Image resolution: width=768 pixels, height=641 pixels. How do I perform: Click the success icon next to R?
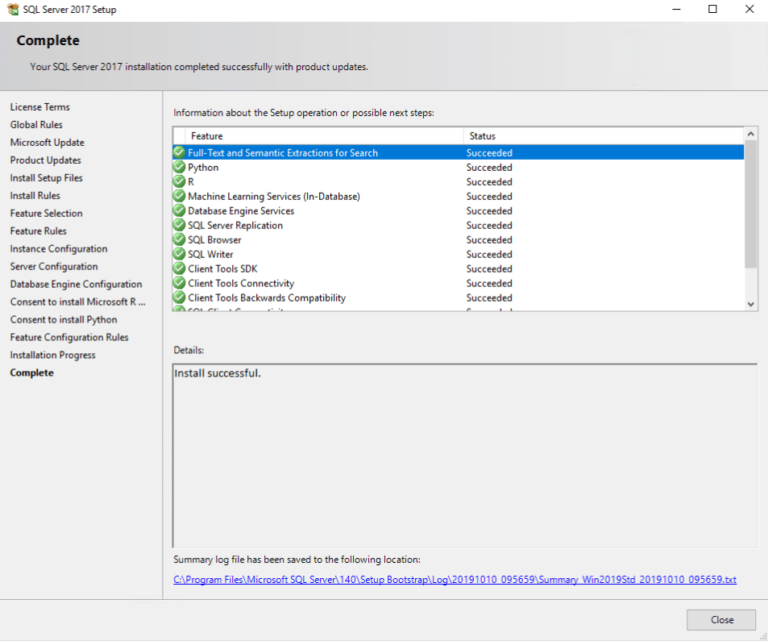[x=179, y=182]
